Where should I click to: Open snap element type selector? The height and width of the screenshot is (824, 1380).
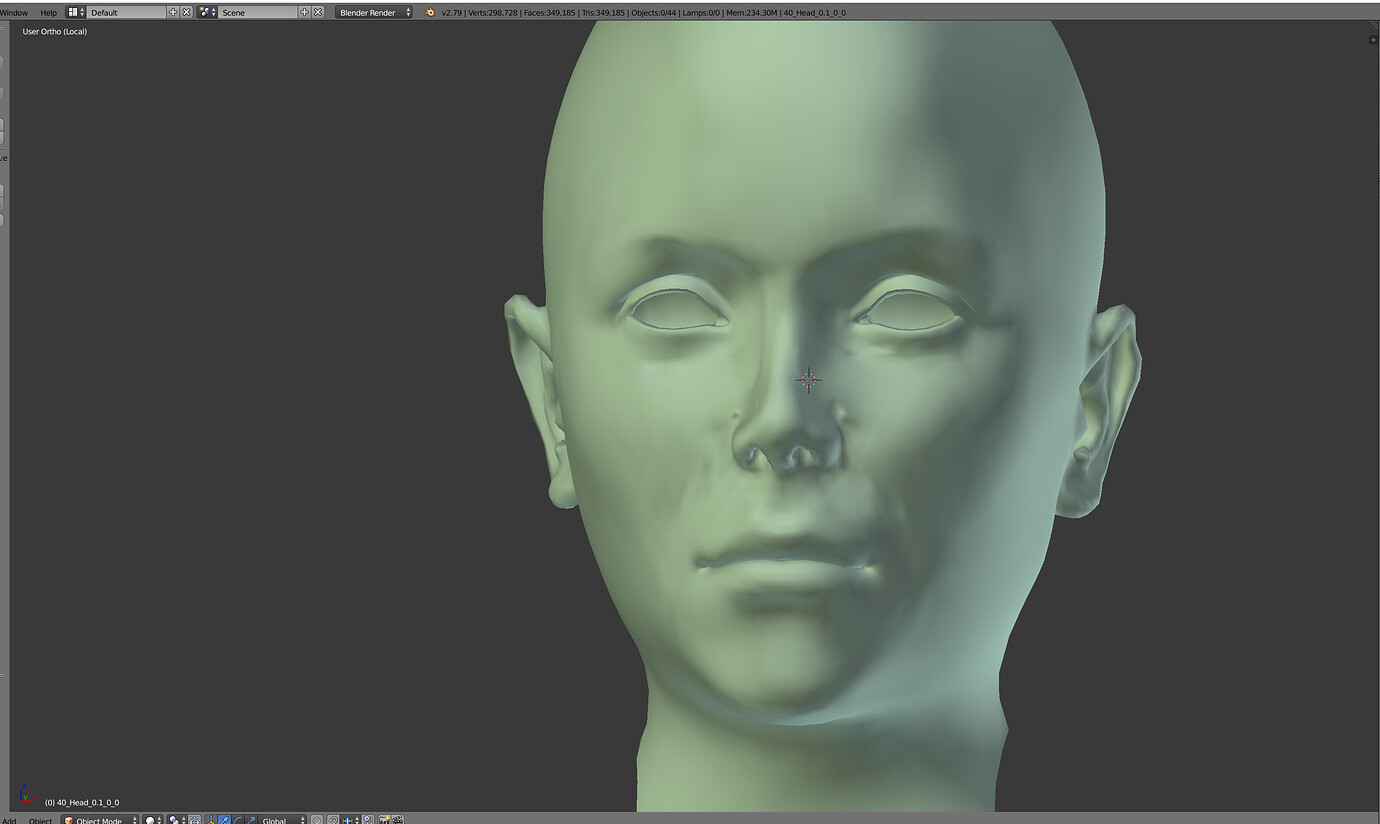pos(349,820)
